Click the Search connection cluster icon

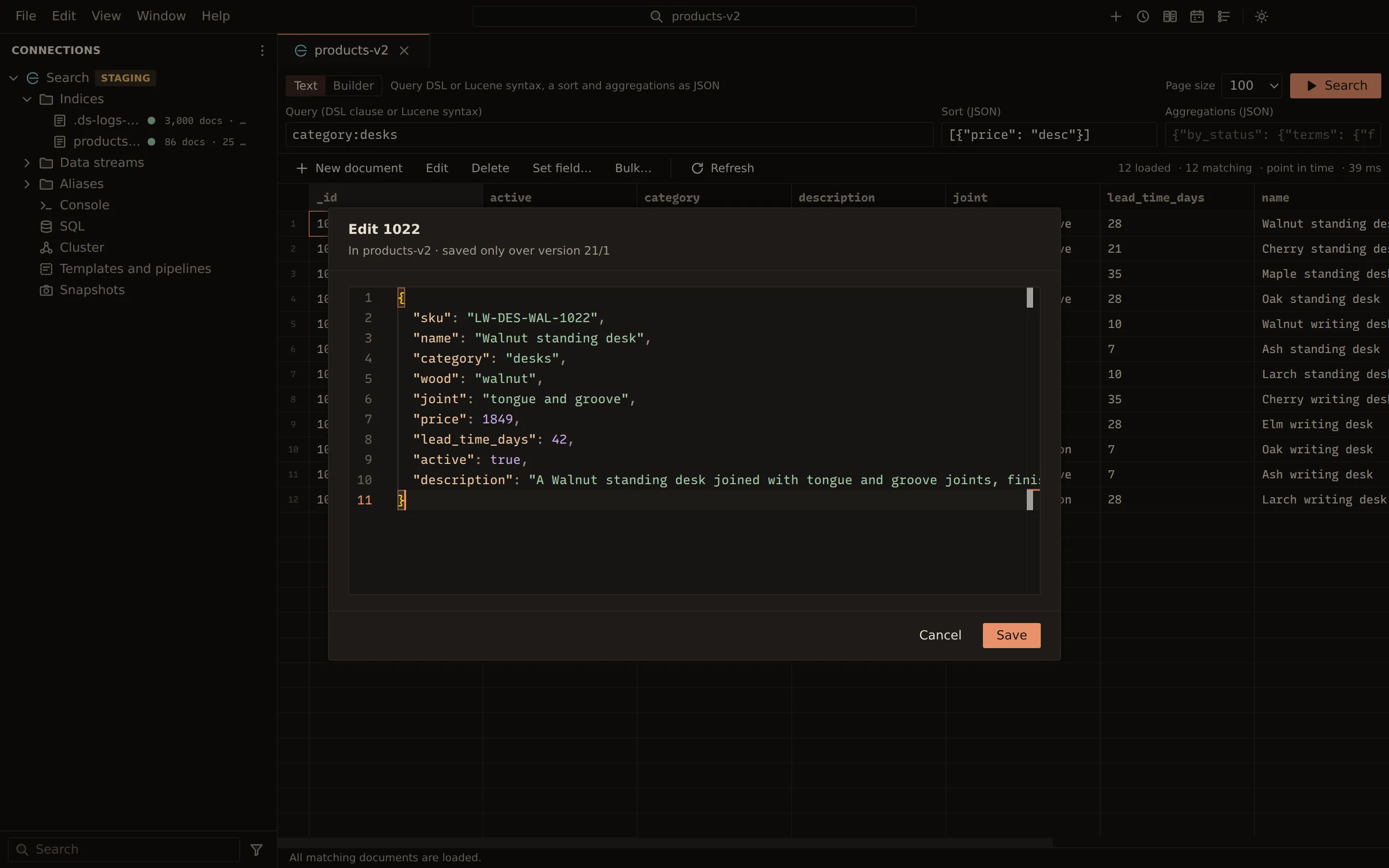[33, 78]
